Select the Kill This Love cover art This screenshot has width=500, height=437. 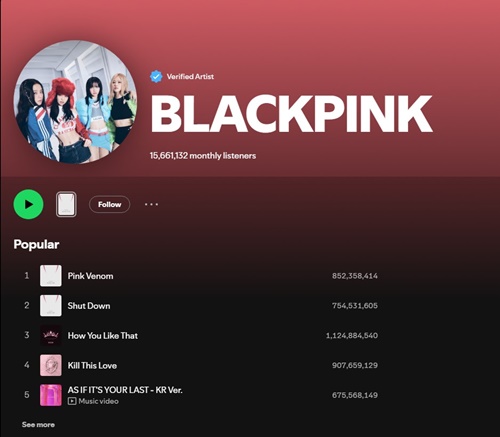[51, 365]
